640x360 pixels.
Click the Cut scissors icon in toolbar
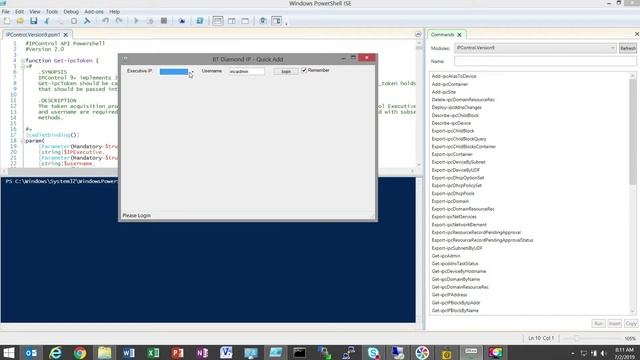pyautogui.click(x=47, y=21)
